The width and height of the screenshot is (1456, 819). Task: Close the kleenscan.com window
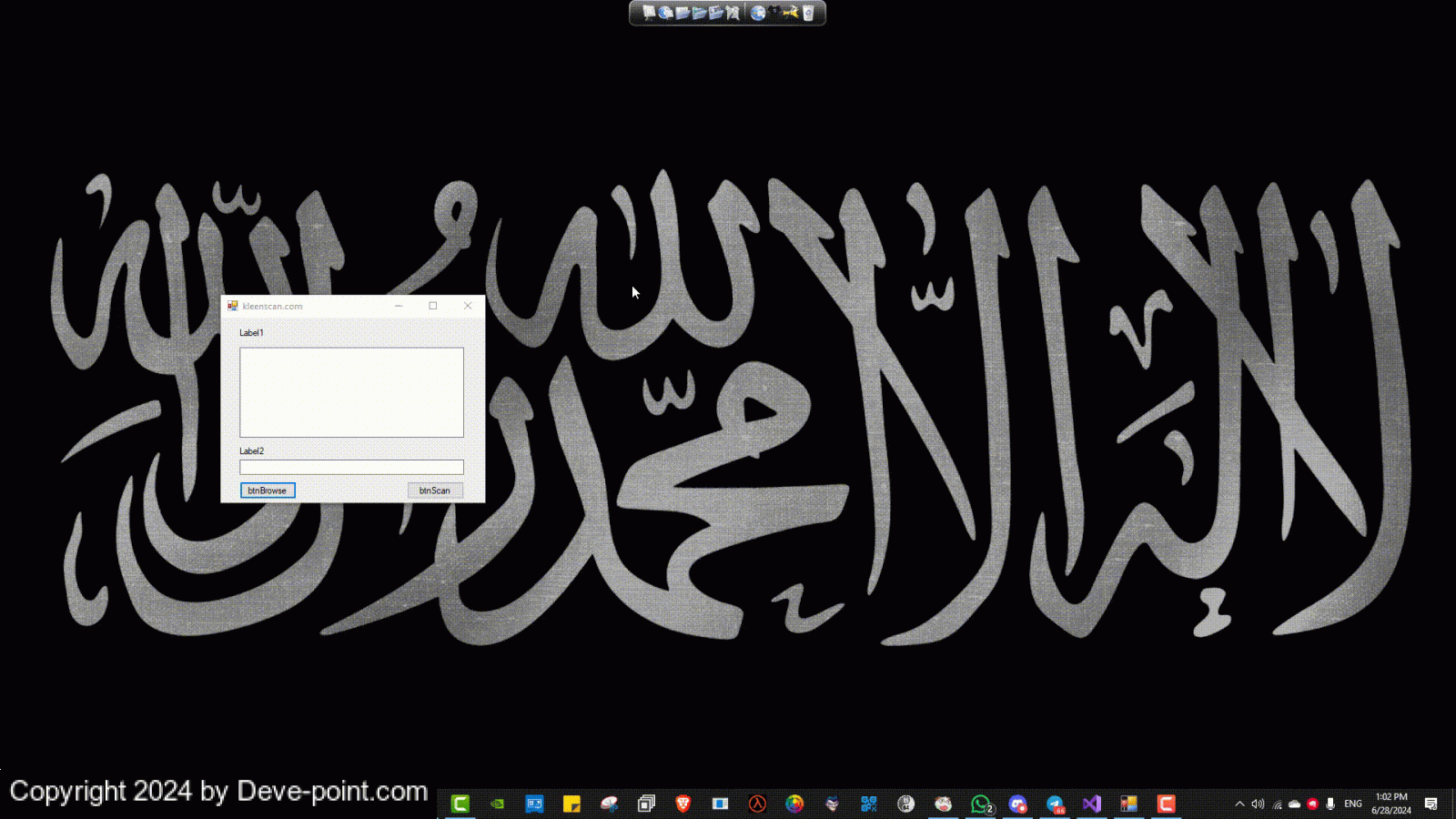pyautogui.click(x=468, y=306)
